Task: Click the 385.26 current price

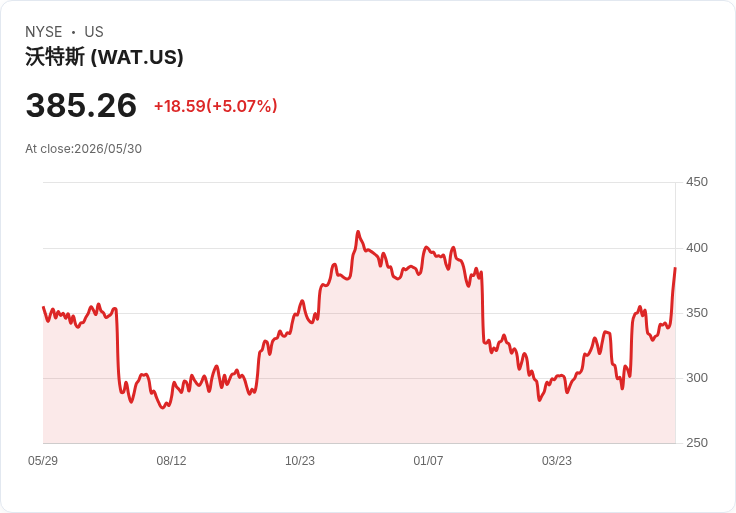Action: [81, 105]
